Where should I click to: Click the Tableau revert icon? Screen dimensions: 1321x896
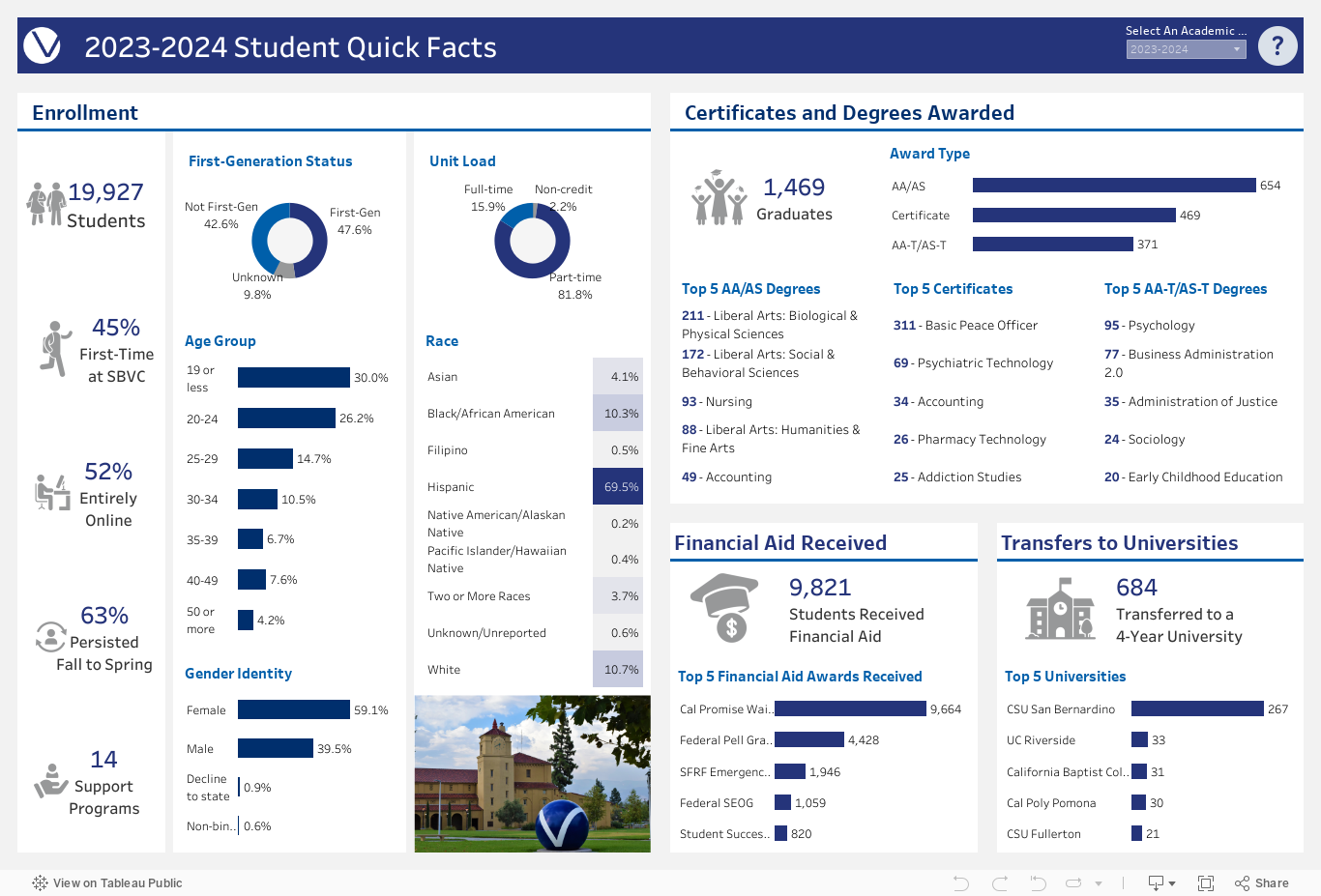(1038, 882)
